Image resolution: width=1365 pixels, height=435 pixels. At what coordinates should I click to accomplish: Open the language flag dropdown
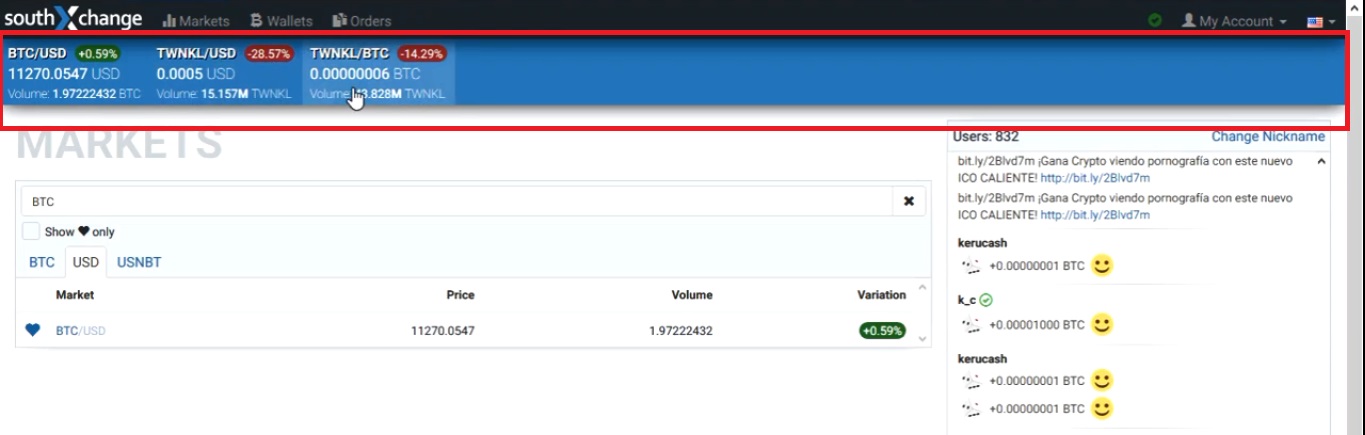1321,21
